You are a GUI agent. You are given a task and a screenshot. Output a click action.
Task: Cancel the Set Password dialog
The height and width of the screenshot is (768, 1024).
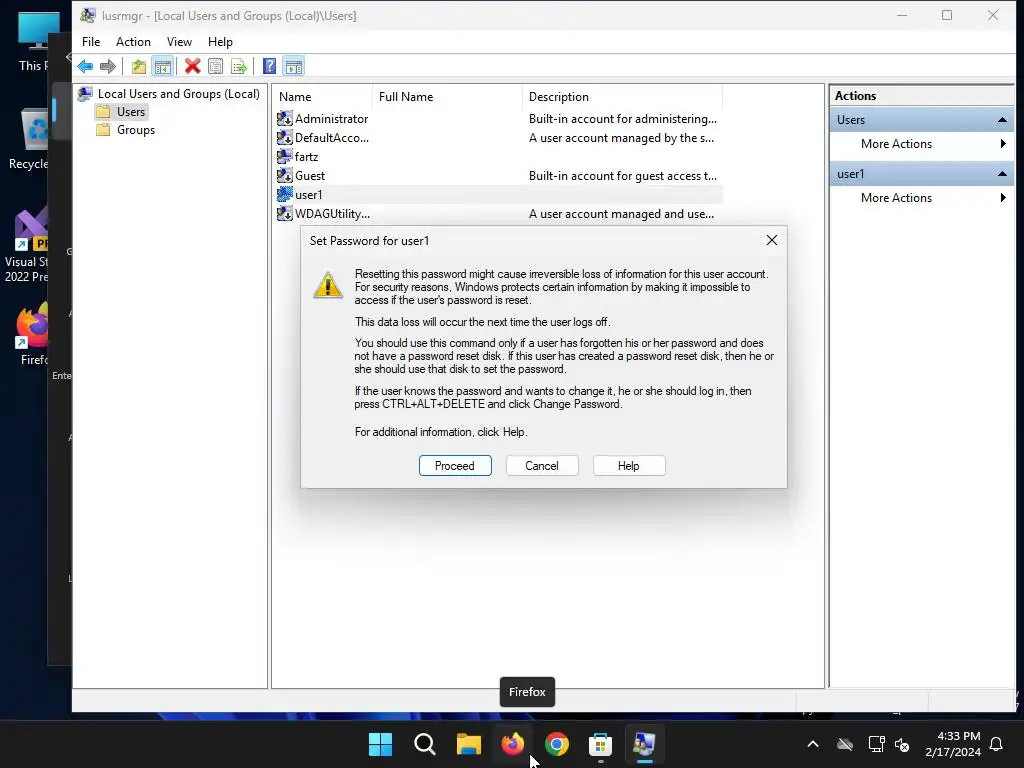point(542,466)
